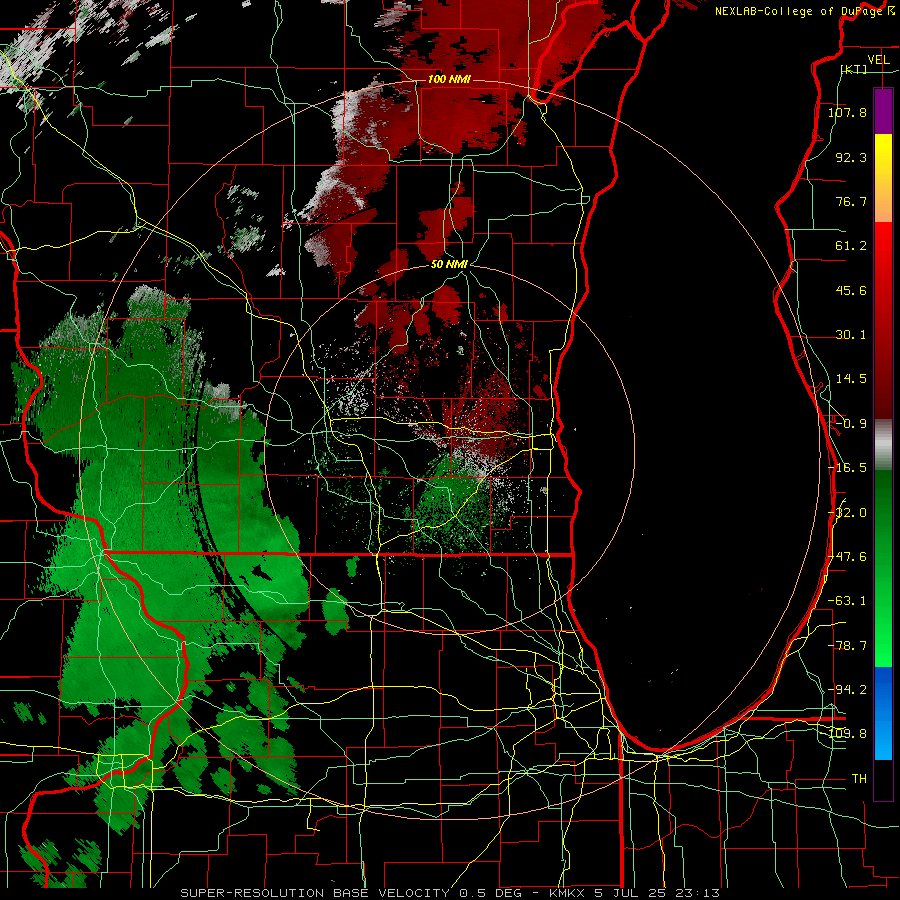Screen dimensions: 900x900
Task: Click the 61.2 value on velocity scale
Action: click(851, 246)
